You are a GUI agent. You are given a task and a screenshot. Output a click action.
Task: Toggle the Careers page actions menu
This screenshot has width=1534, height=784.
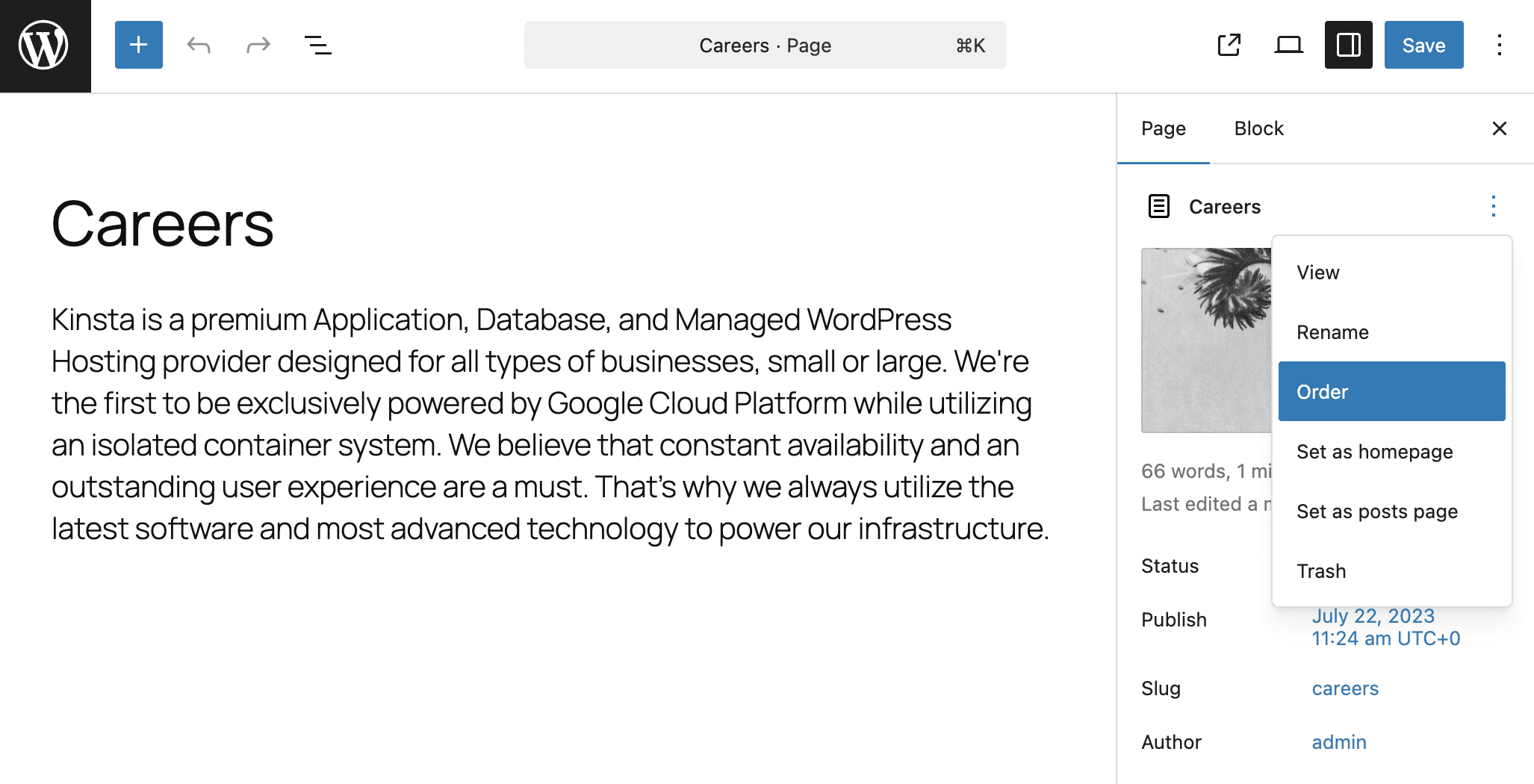coord(1493,206)
